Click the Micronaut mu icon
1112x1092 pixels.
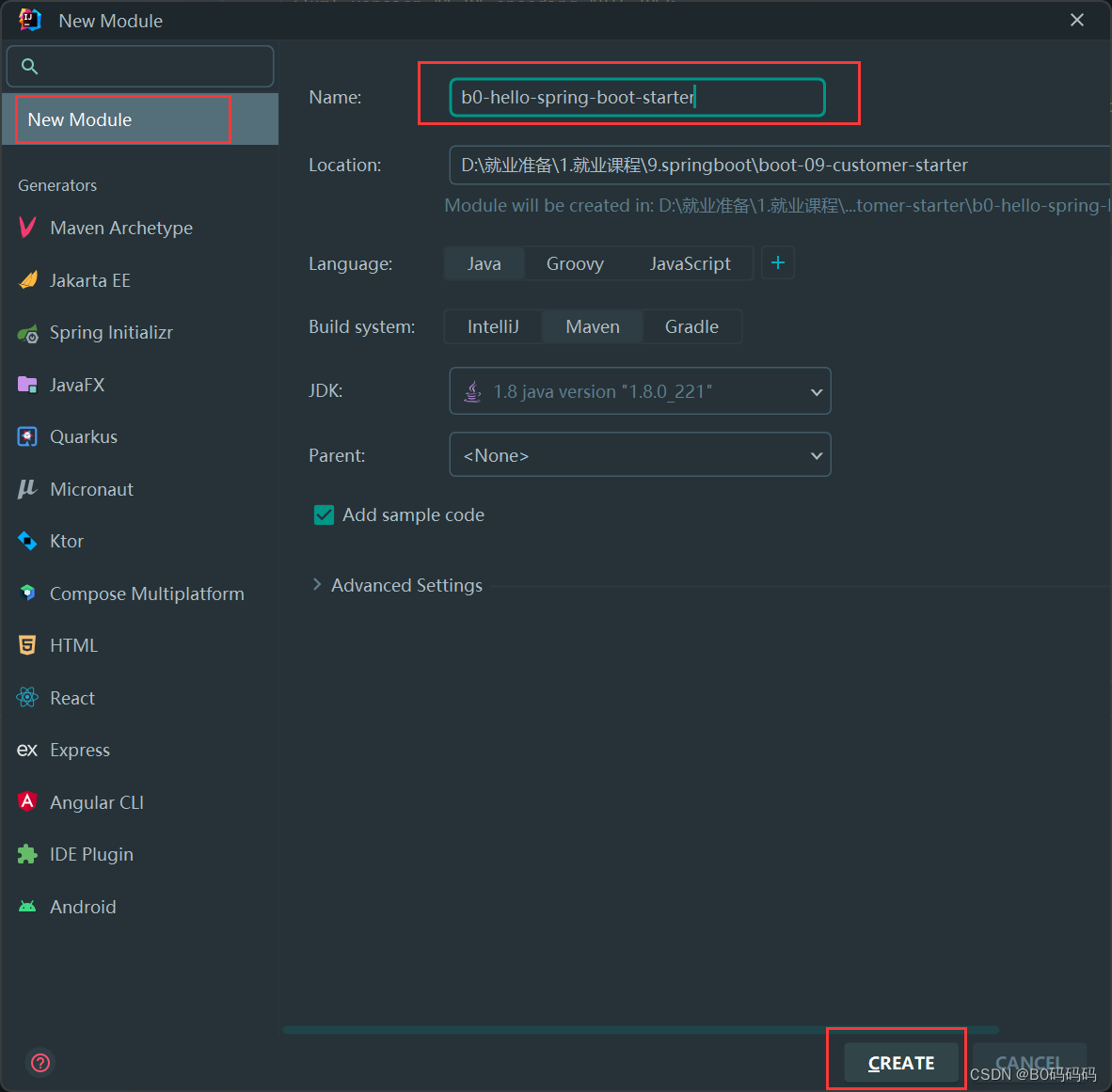[x=27, y=488]
